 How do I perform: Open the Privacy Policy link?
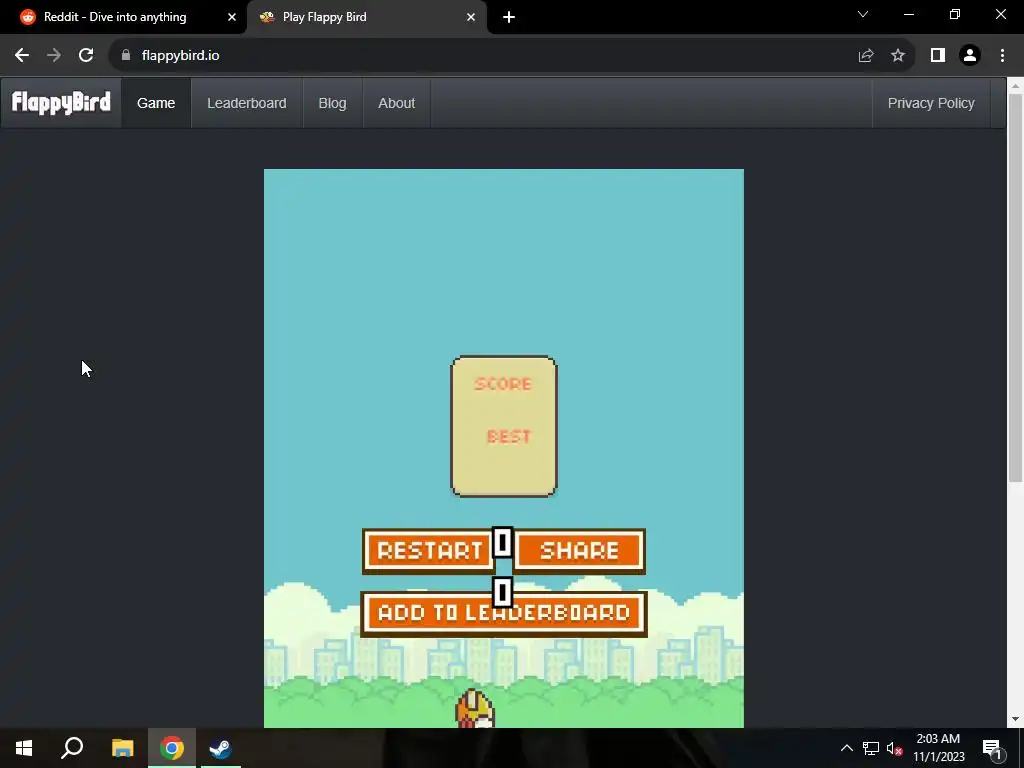tap(931, 103)
